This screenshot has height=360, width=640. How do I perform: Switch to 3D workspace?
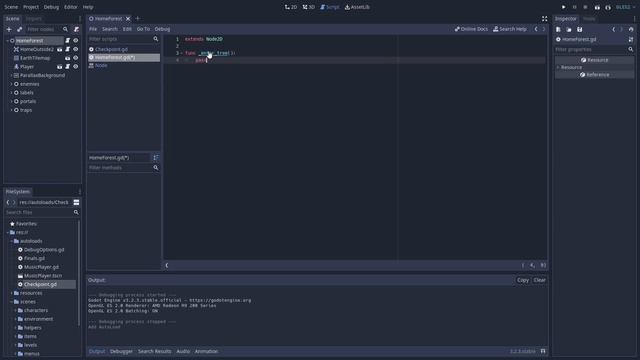click(x=309, y=7)
